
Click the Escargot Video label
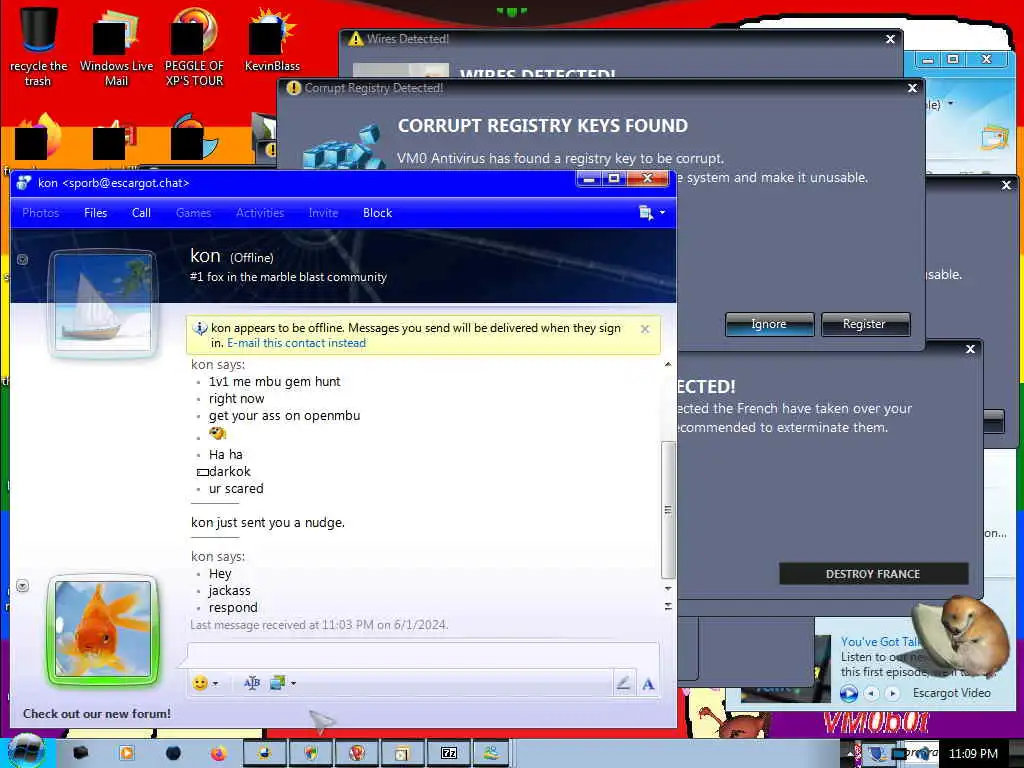point(952,693)
